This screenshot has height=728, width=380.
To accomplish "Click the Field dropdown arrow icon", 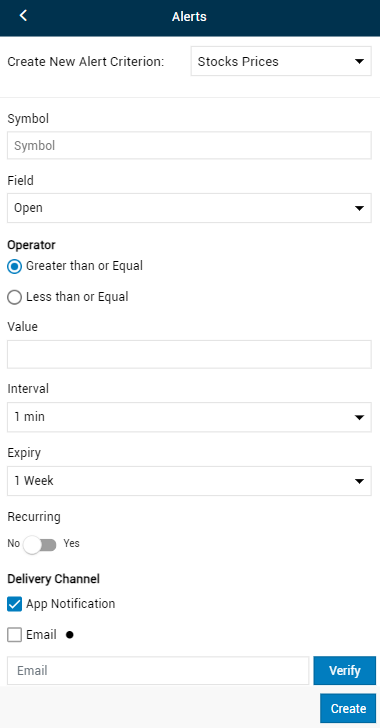I will point(359,208).
